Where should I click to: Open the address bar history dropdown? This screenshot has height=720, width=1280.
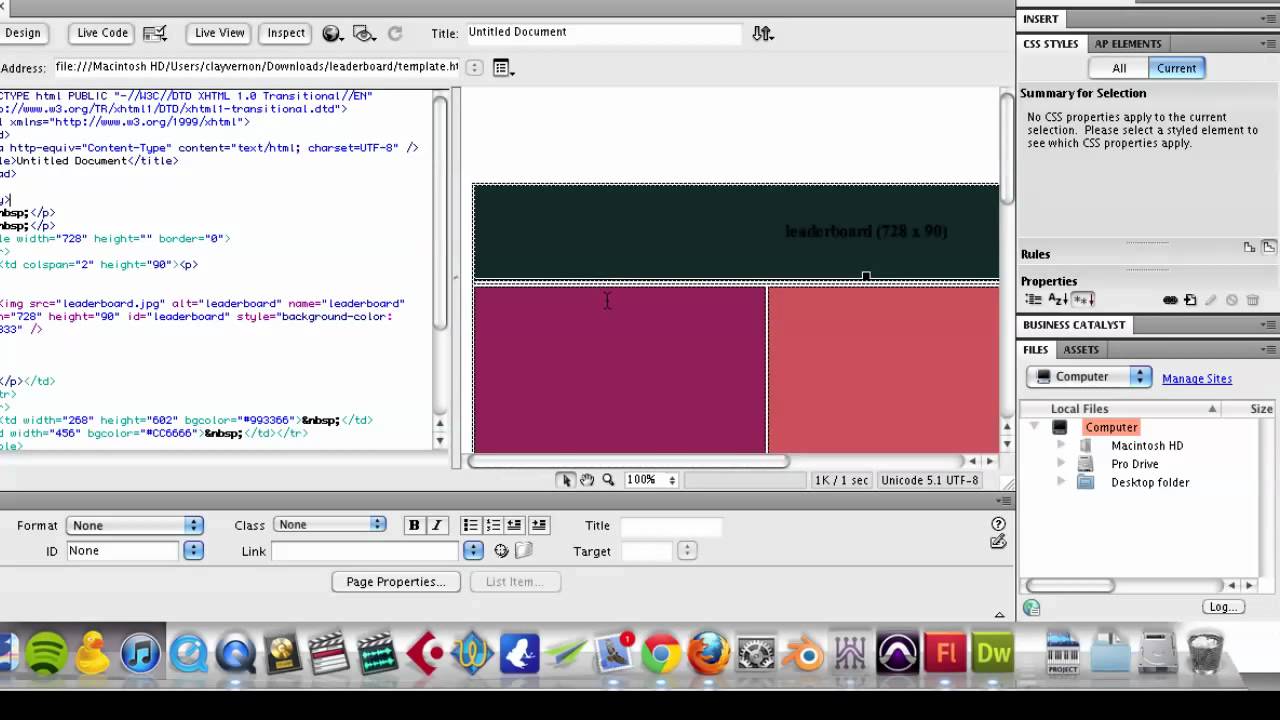(x=474, y=68)
